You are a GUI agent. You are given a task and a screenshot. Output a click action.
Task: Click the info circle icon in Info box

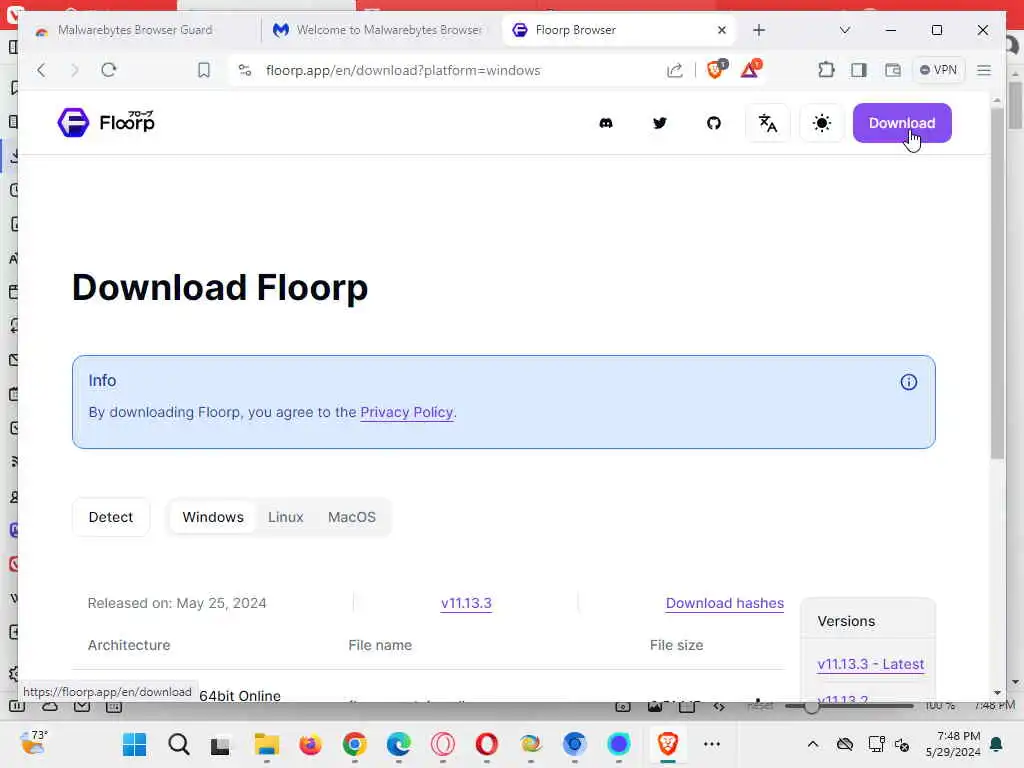(x=908, y=382)
